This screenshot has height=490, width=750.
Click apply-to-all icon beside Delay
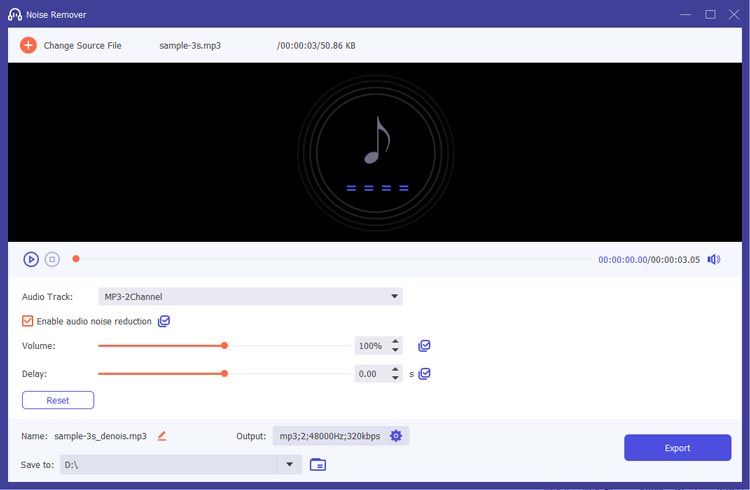(424, 374)
